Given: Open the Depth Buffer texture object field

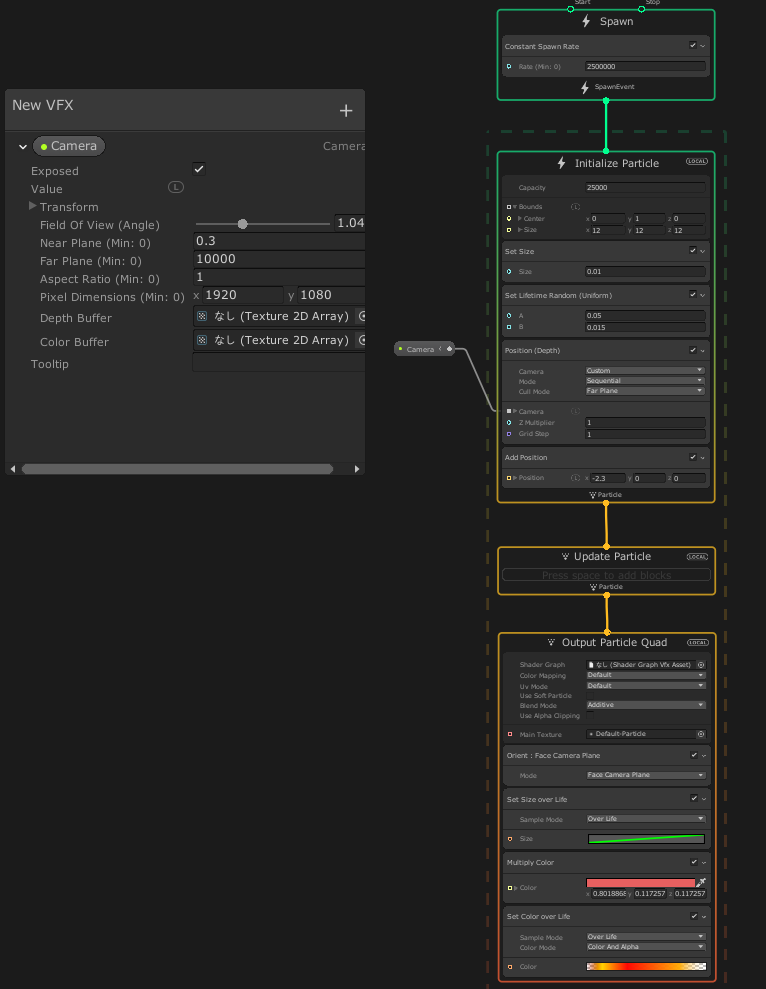Looking at the screenshot, I should pyautogui.click(x=274, y=316).
